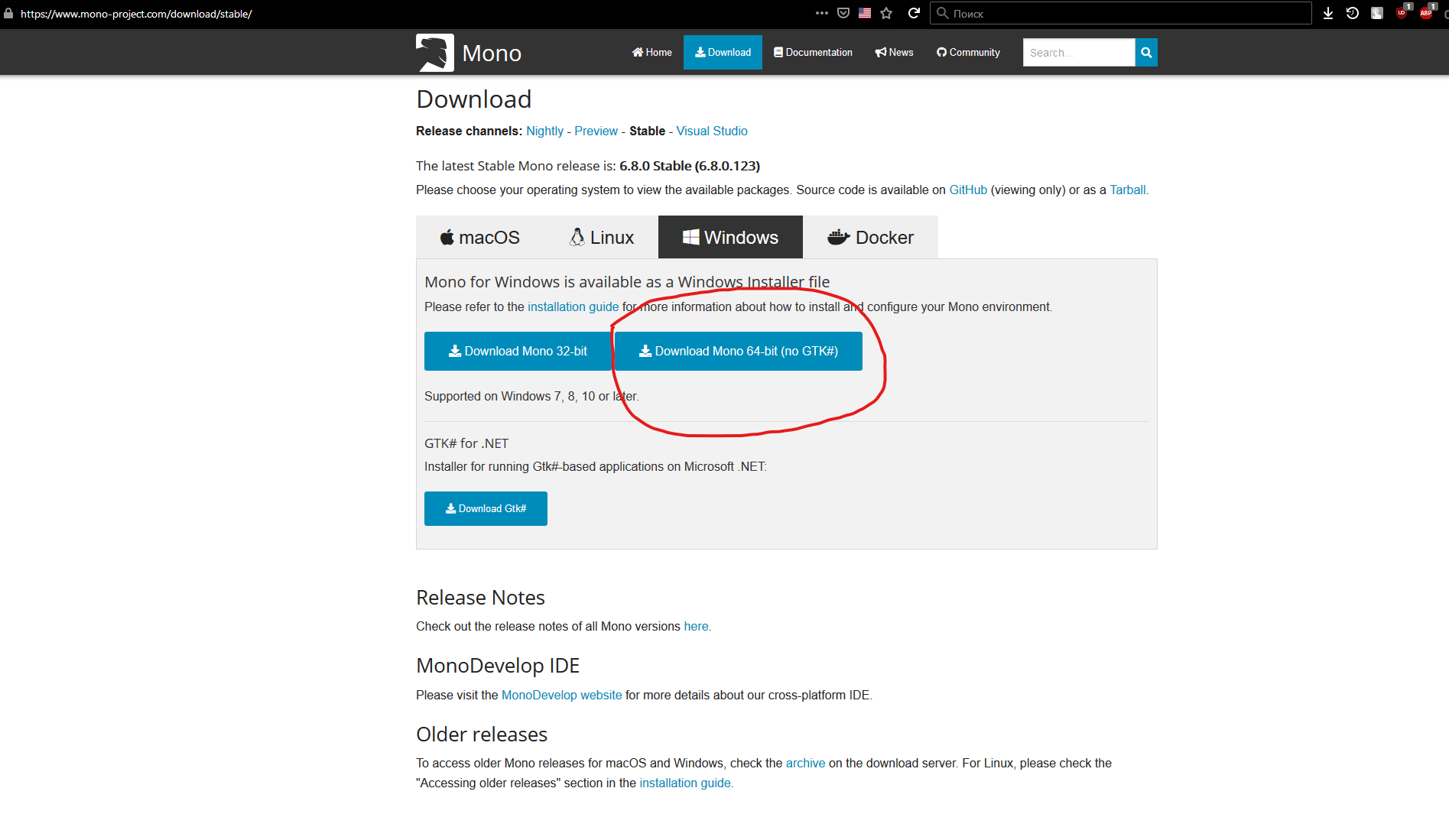Image resolution: width=1449 pixels, height=840 pixels.
Task: Click Download Mono 32-bit button
Action: [518, 351]
